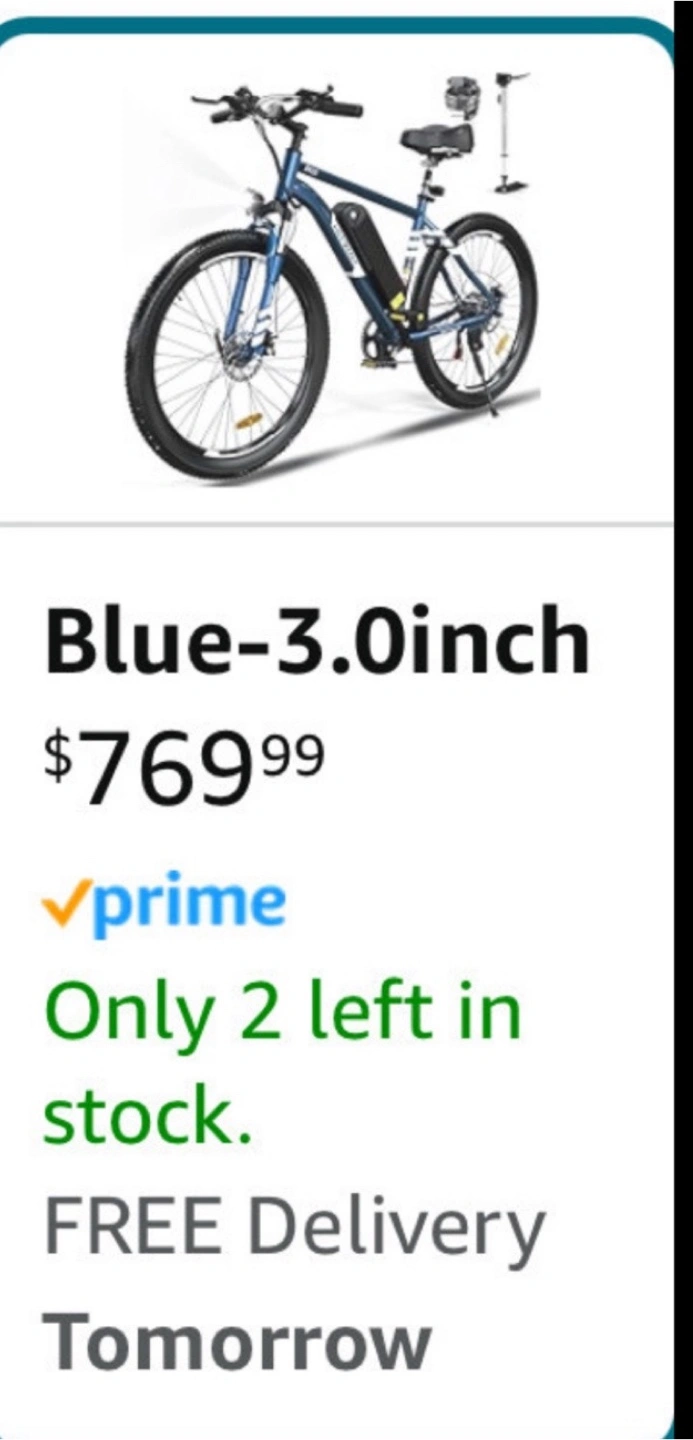Image resolution: width=693 pixels, height=1440 pixels.
Task: Click the front wheel of the e-bike
Action: click(229, 354)
